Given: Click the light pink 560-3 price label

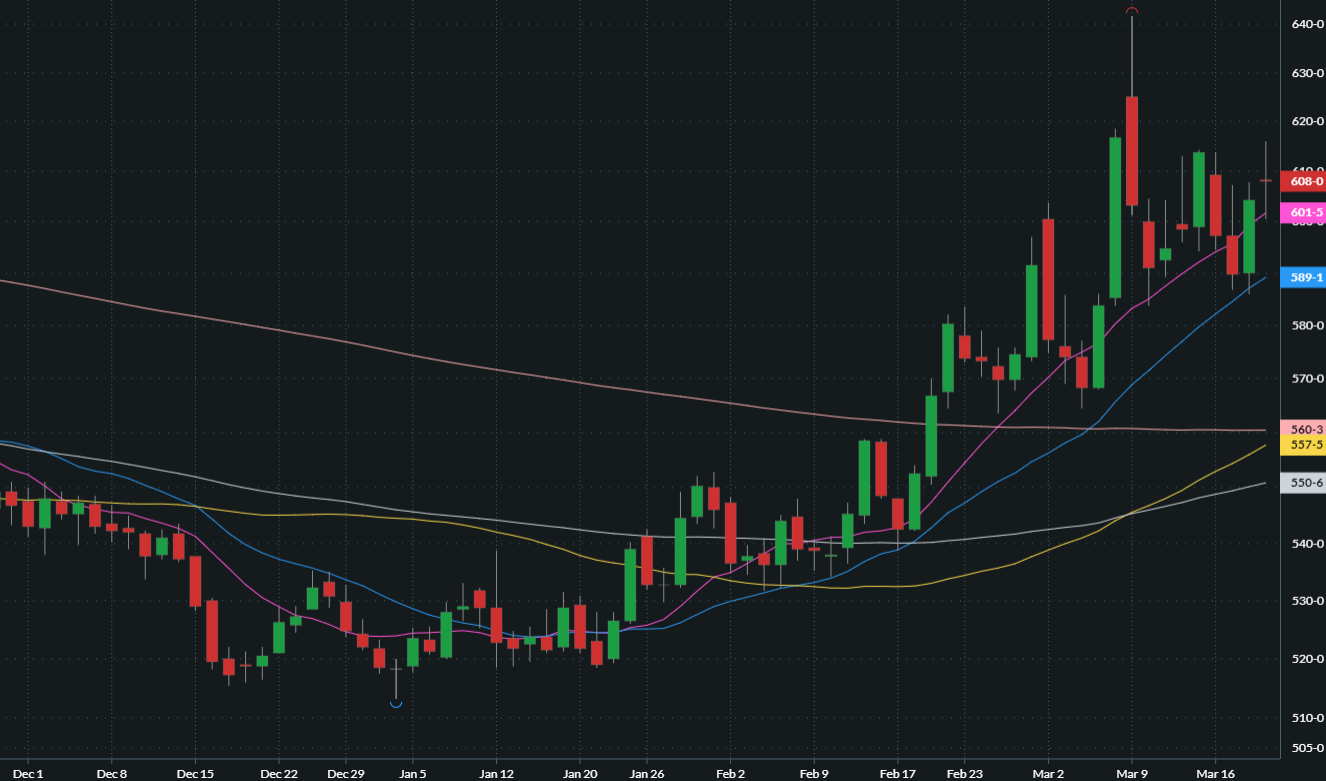Looking at the screenshot, I should 1306,429.
